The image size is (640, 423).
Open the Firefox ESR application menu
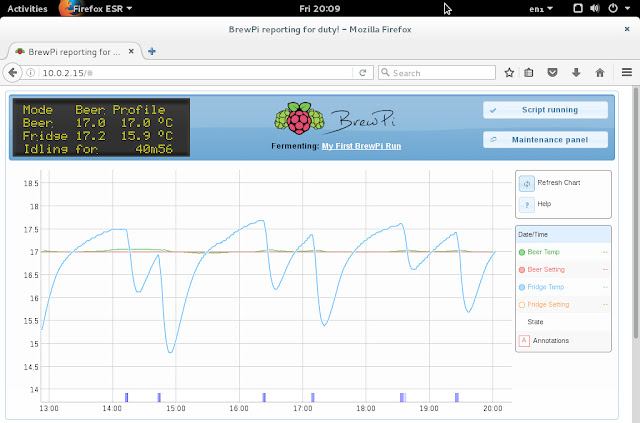(x=96, y=9)
